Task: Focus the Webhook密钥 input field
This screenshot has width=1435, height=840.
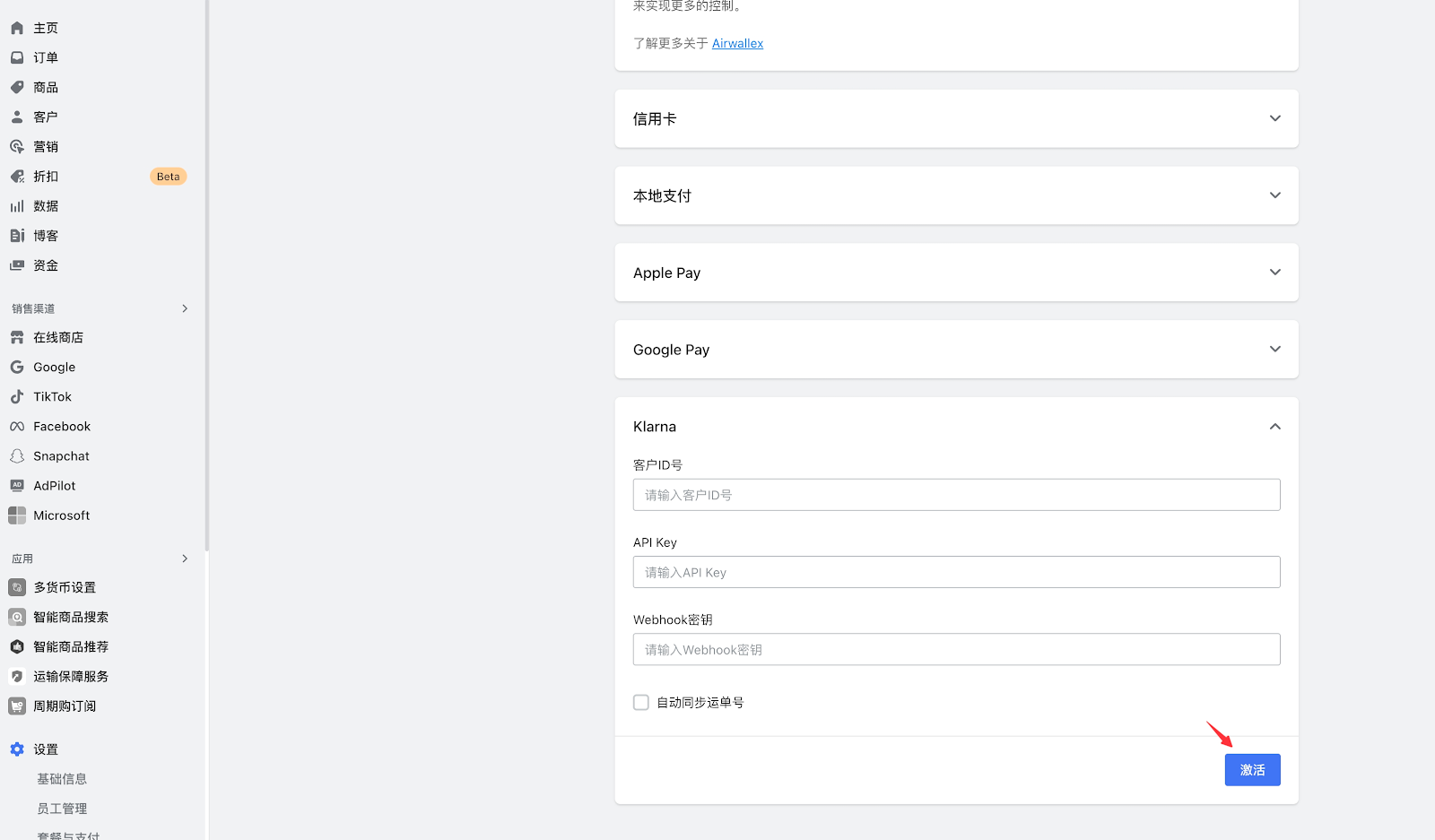Action: tap(956, 650)
